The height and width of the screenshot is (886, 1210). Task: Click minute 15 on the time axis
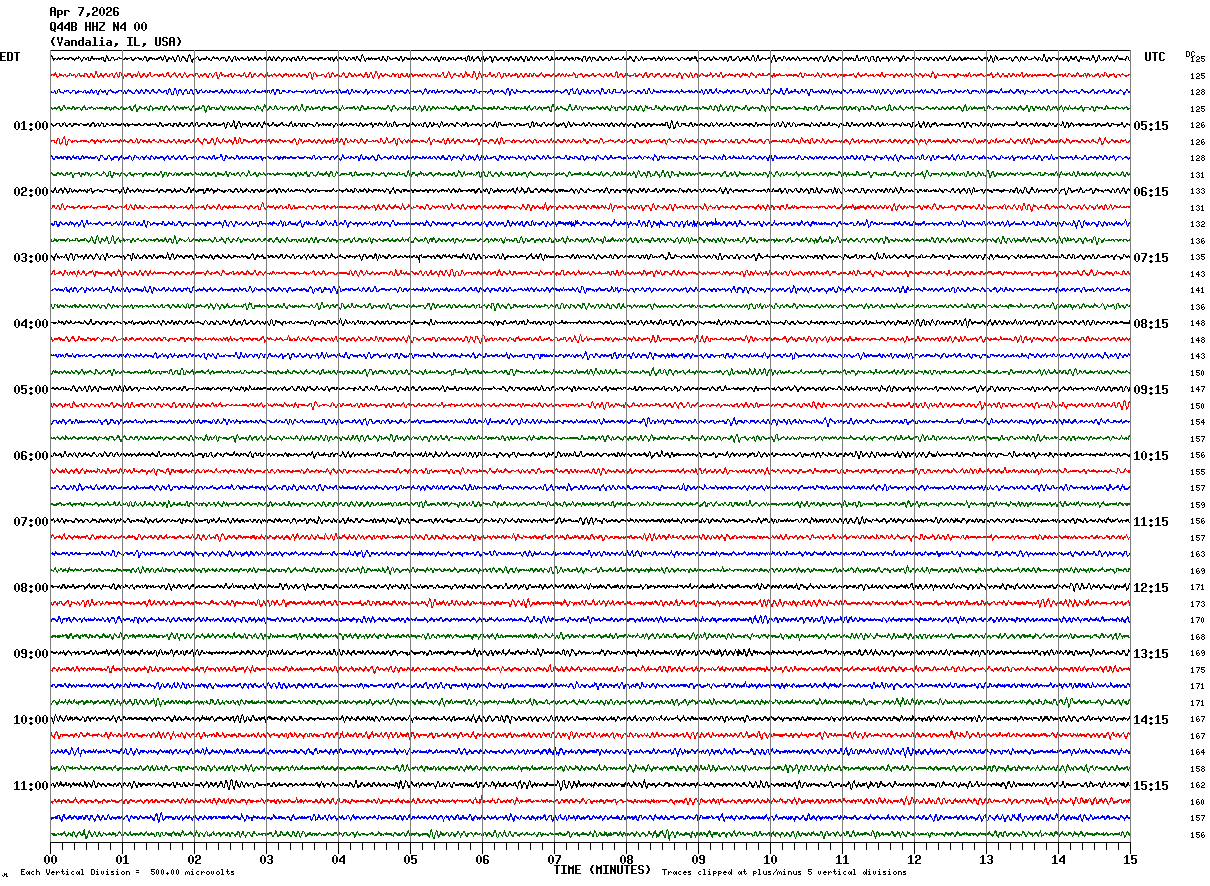pyautogui.click(x=1130, y=859)
